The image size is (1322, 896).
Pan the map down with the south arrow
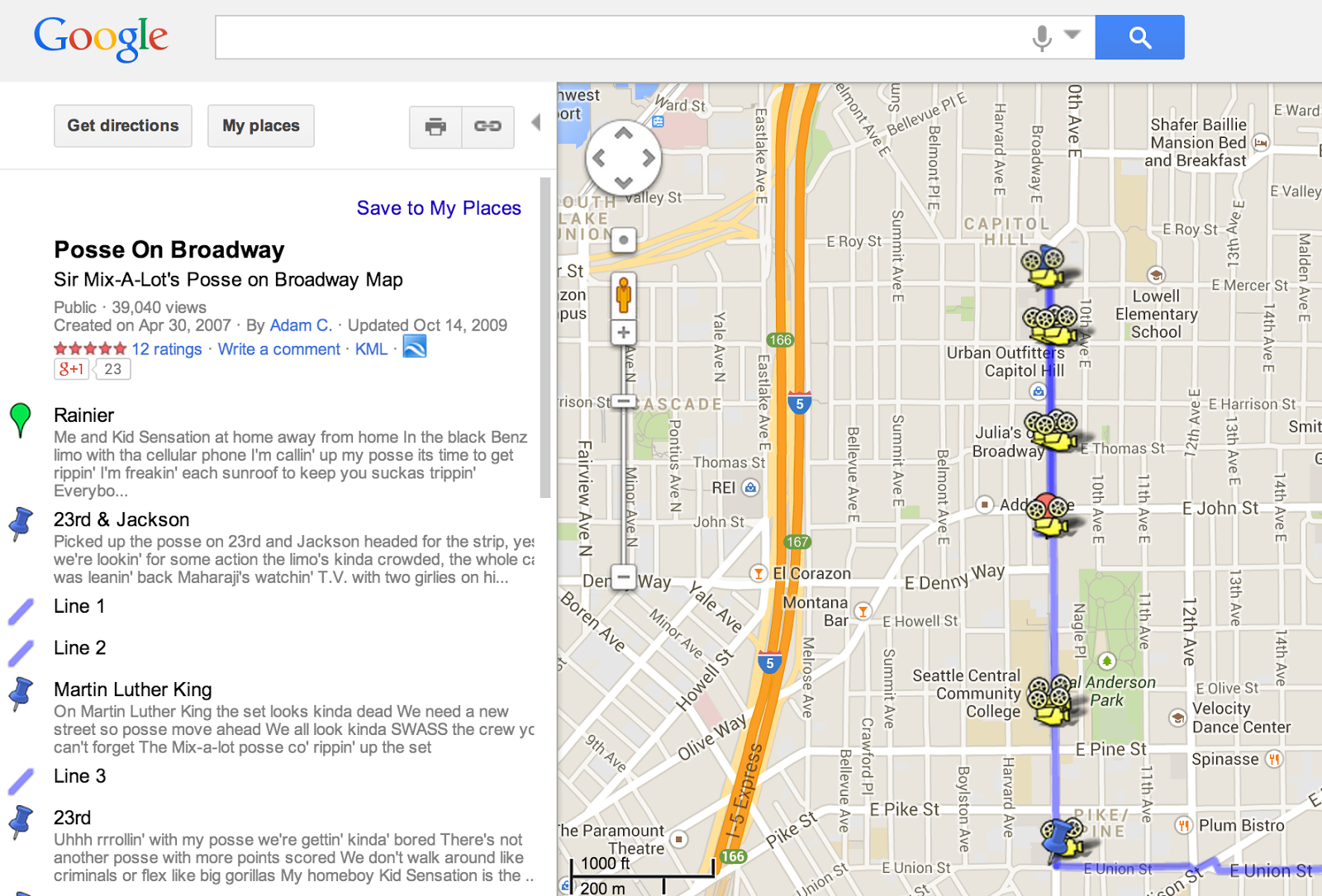[624, 183]
